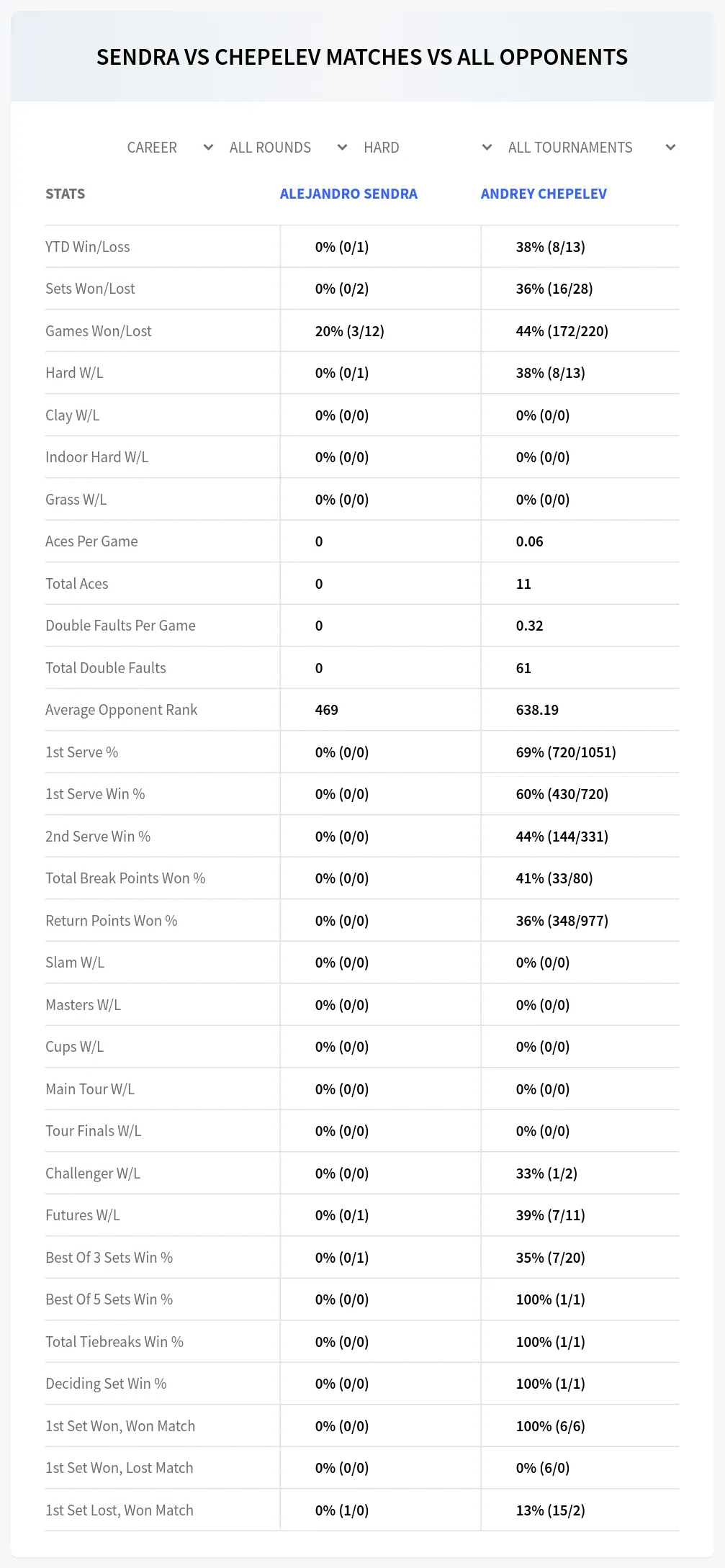Open the ALL ROUNDS dropdown filter
This screenshot has width=725, height=1568.
287,148
